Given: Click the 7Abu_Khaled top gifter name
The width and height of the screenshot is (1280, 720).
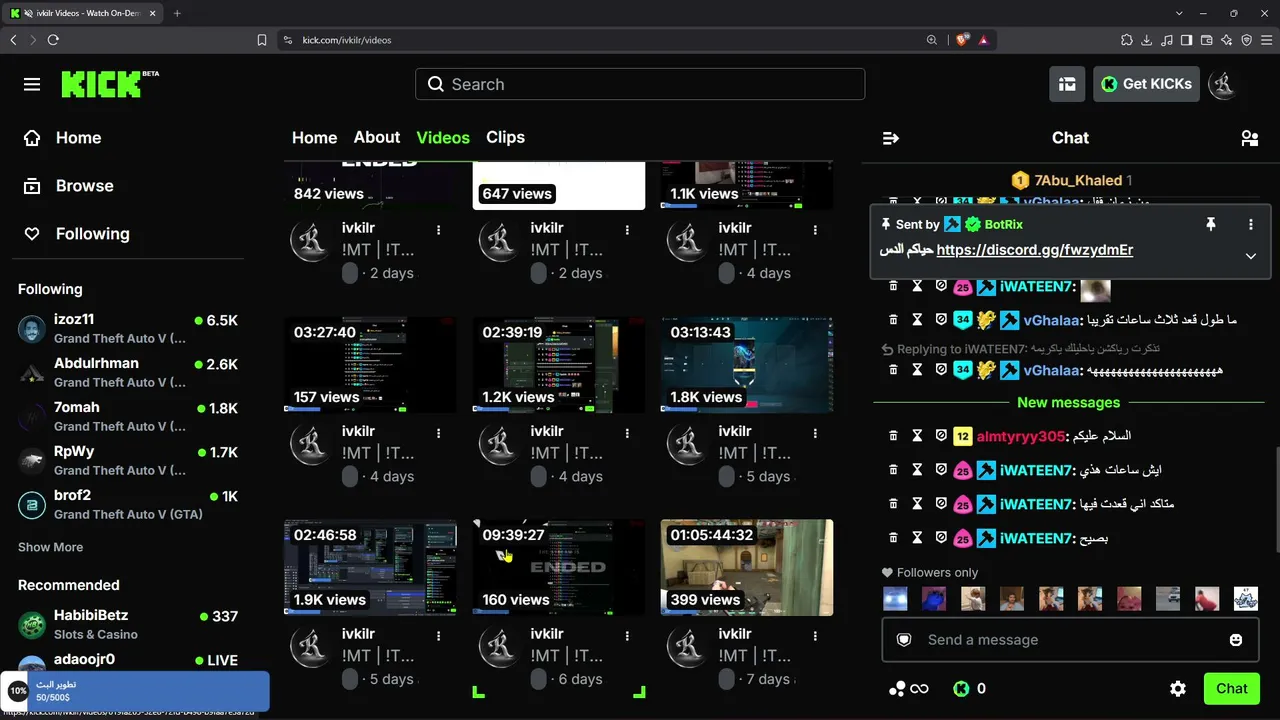Looking at the screenshot, I should click(x=1078, y=180).
